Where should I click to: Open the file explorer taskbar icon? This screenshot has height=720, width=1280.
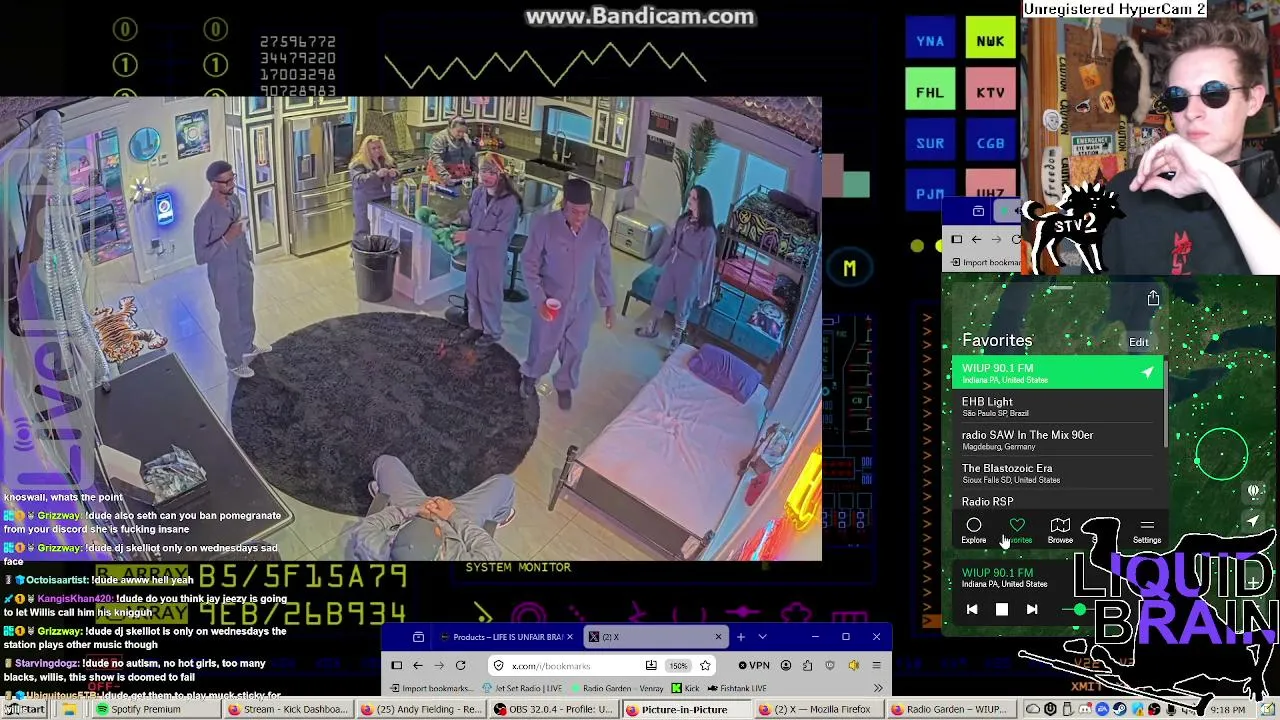[70, 709]
